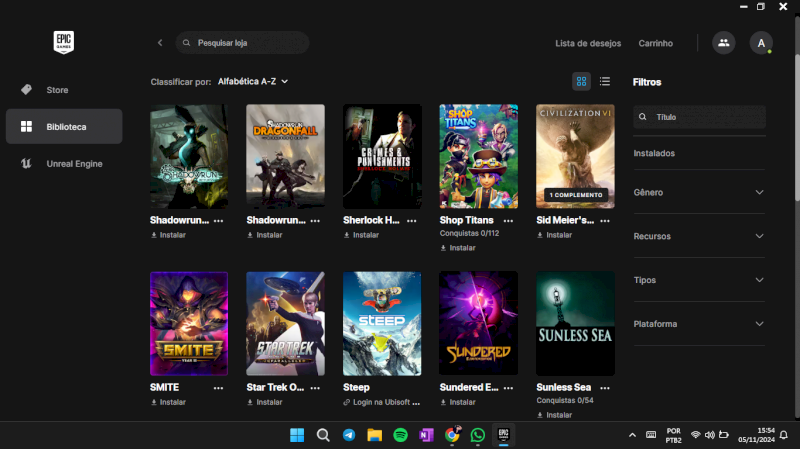
Task: Open Spotify from the taskbar
Action: coord(400,435)
